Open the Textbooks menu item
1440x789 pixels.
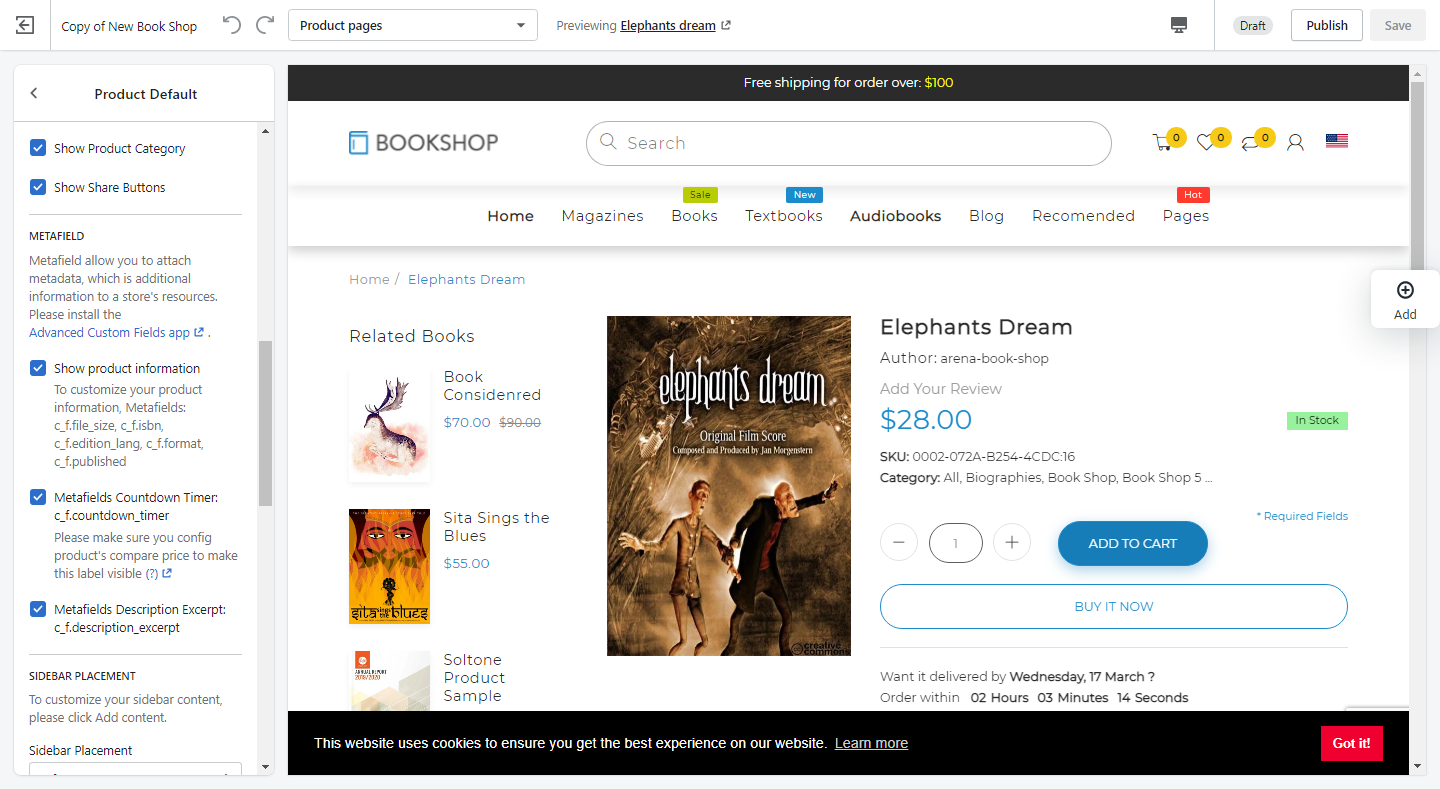[x=784, y=216]
